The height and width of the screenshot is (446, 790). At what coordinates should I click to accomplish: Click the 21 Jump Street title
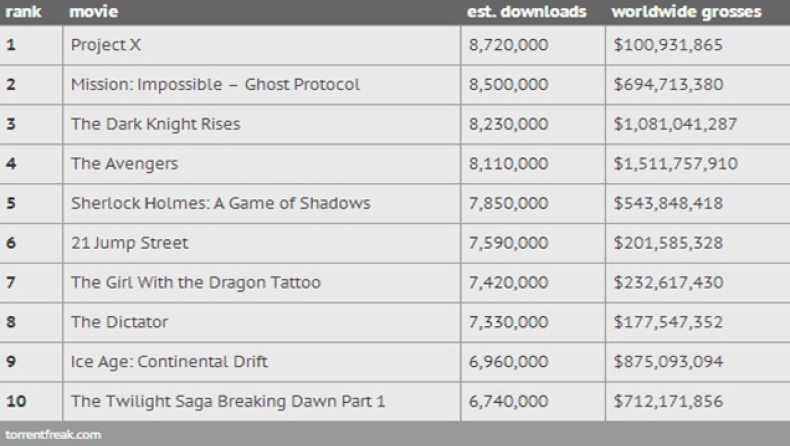[129, 243]
